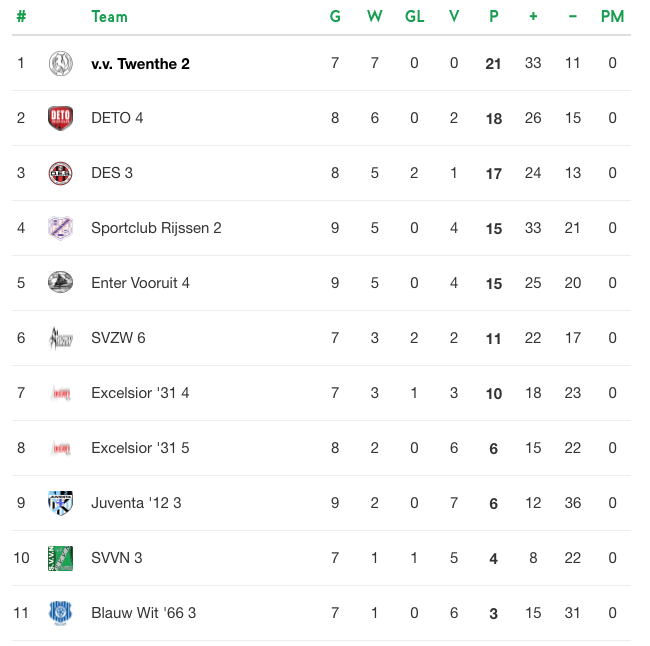Open the Excelsior '31 5 team link
650x646 pixels.
pos(140,448)
